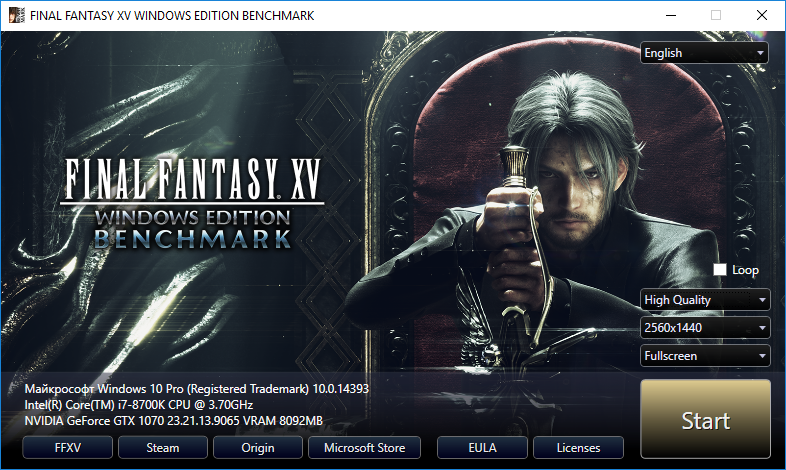786x470 pixels.
Task: Open the English language dropdown
Action: pyautogui.click(x=704, y=53)
